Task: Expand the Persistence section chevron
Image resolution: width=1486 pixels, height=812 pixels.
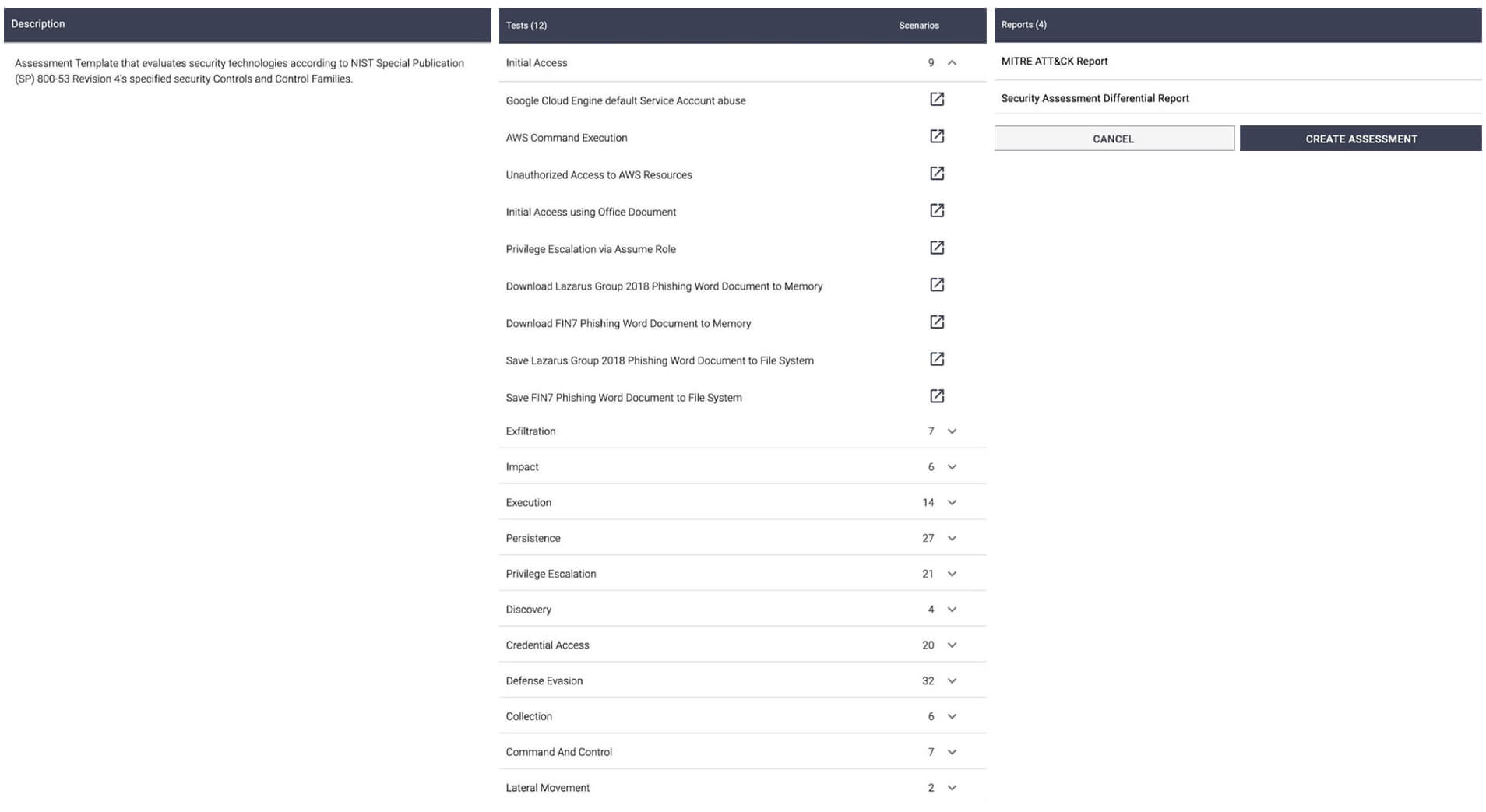Action: (952, 539)
